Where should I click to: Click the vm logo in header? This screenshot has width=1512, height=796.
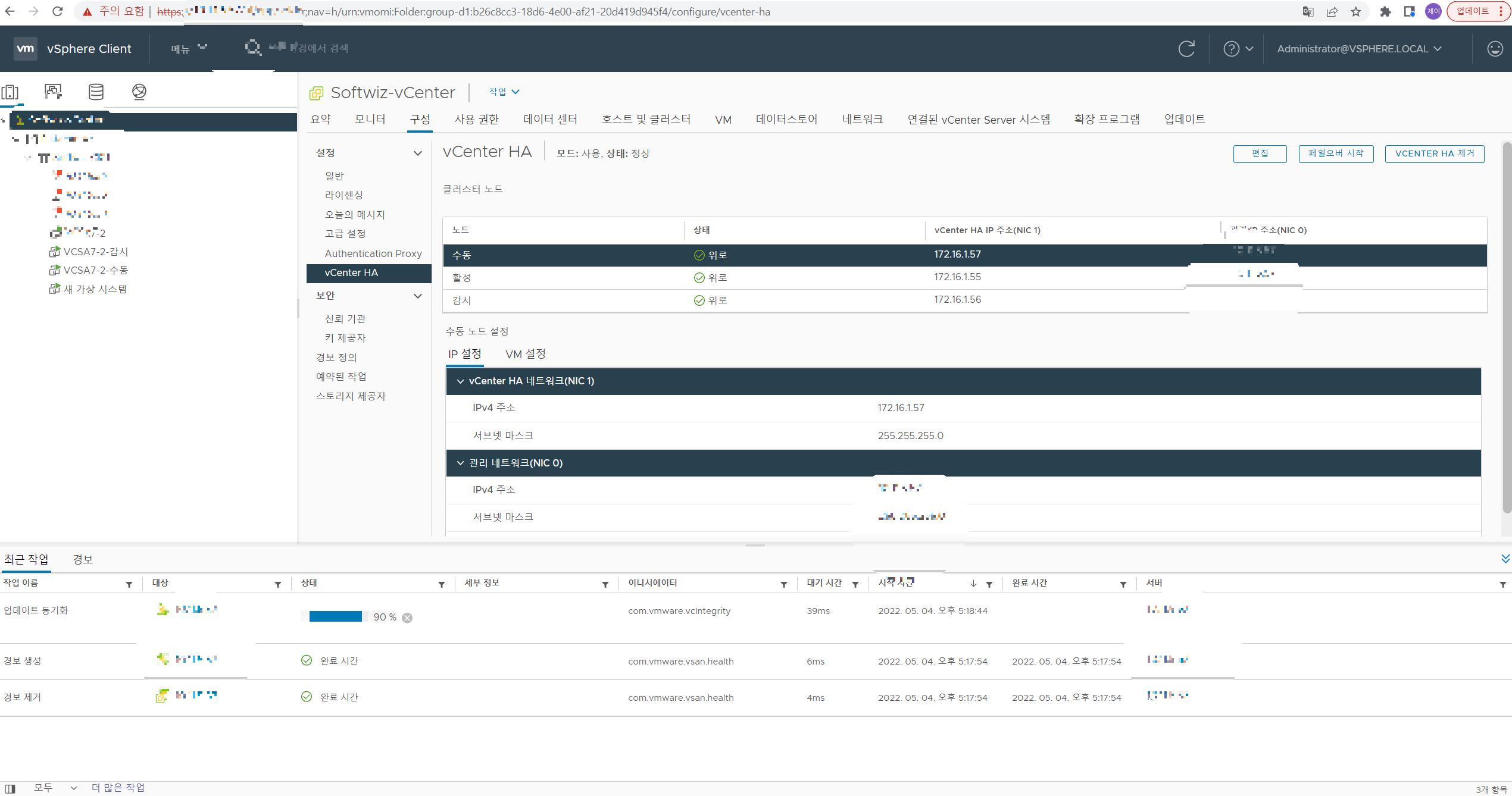point(26,49)
